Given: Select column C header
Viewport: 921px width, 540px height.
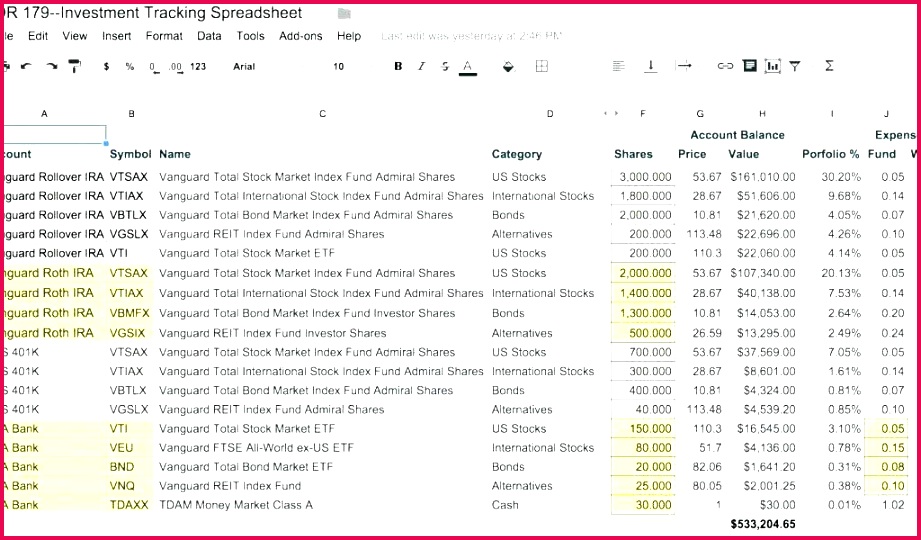Looking at the screenshot, I should [322, 114].
